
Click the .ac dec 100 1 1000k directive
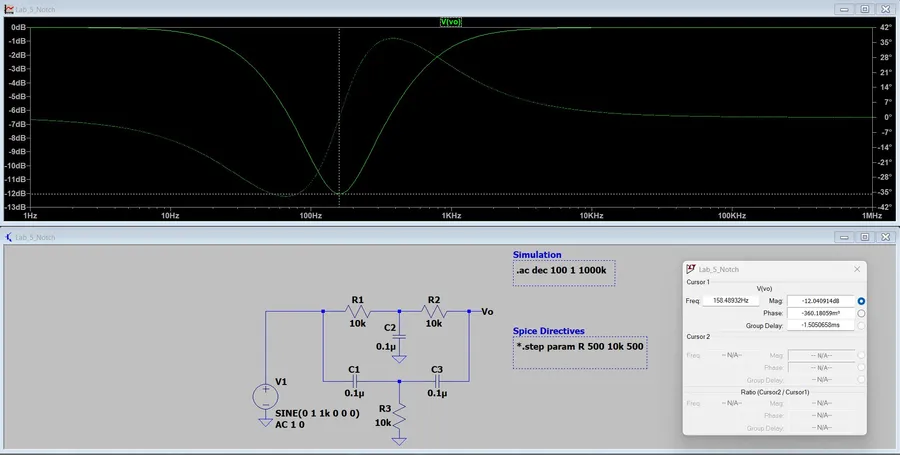[x=561, y=270]
